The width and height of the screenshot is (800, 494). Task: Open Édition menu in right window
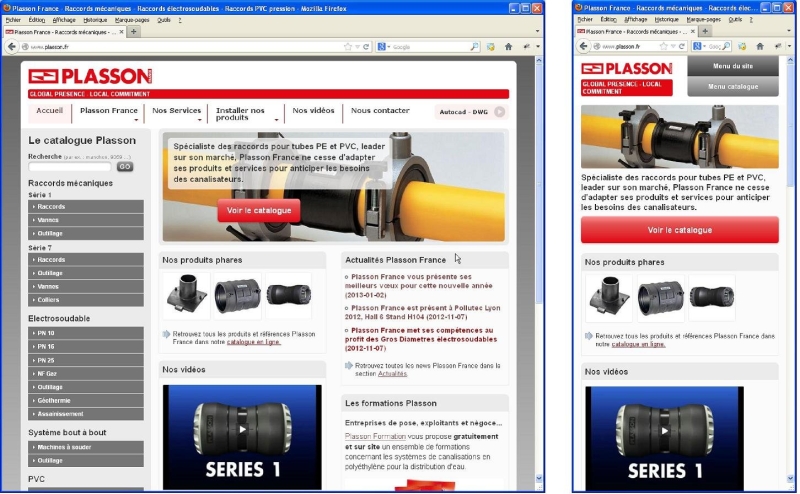pos(608,19)
